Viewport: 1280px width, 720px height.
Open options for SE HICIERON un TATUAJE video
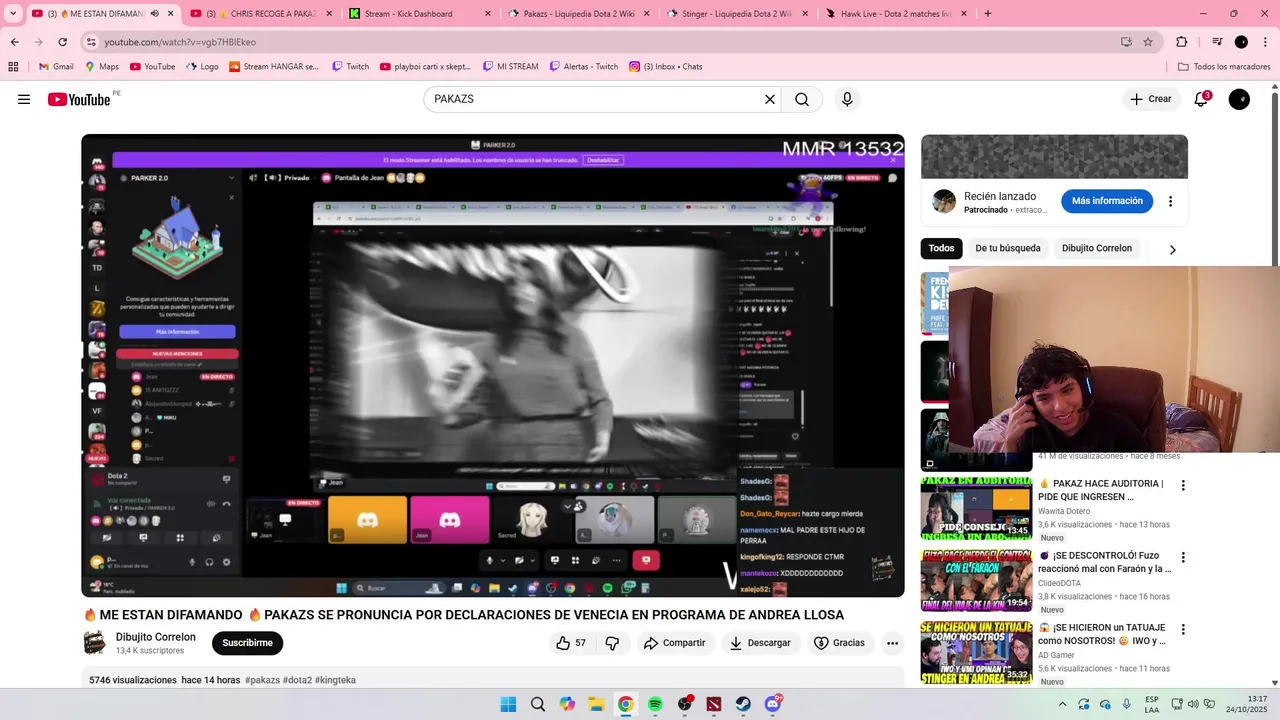[x=1183, y=630]
